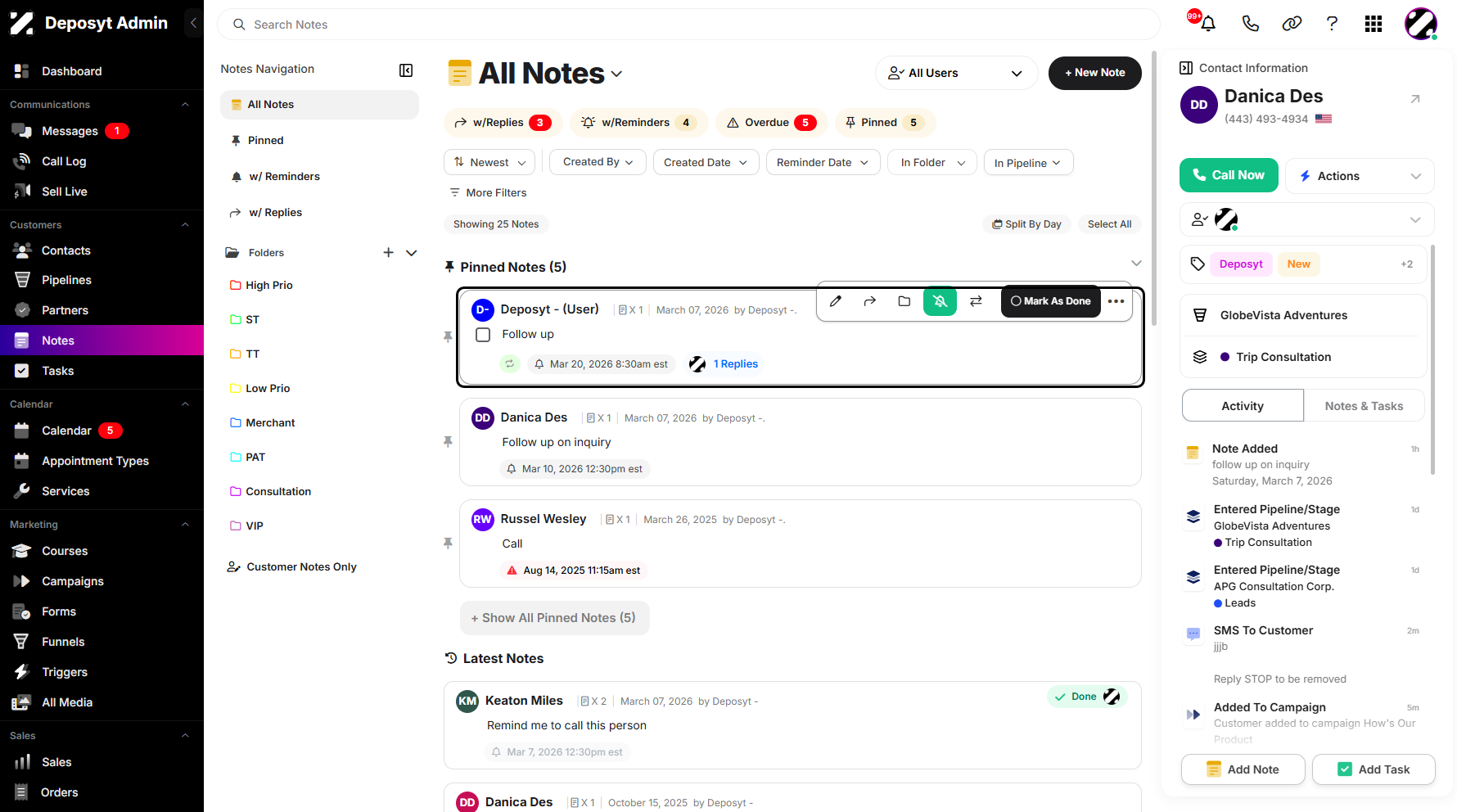Click the tag icon in contact panel
The width and height of the screenshot is (1457, 812).
pos(1198,264)
